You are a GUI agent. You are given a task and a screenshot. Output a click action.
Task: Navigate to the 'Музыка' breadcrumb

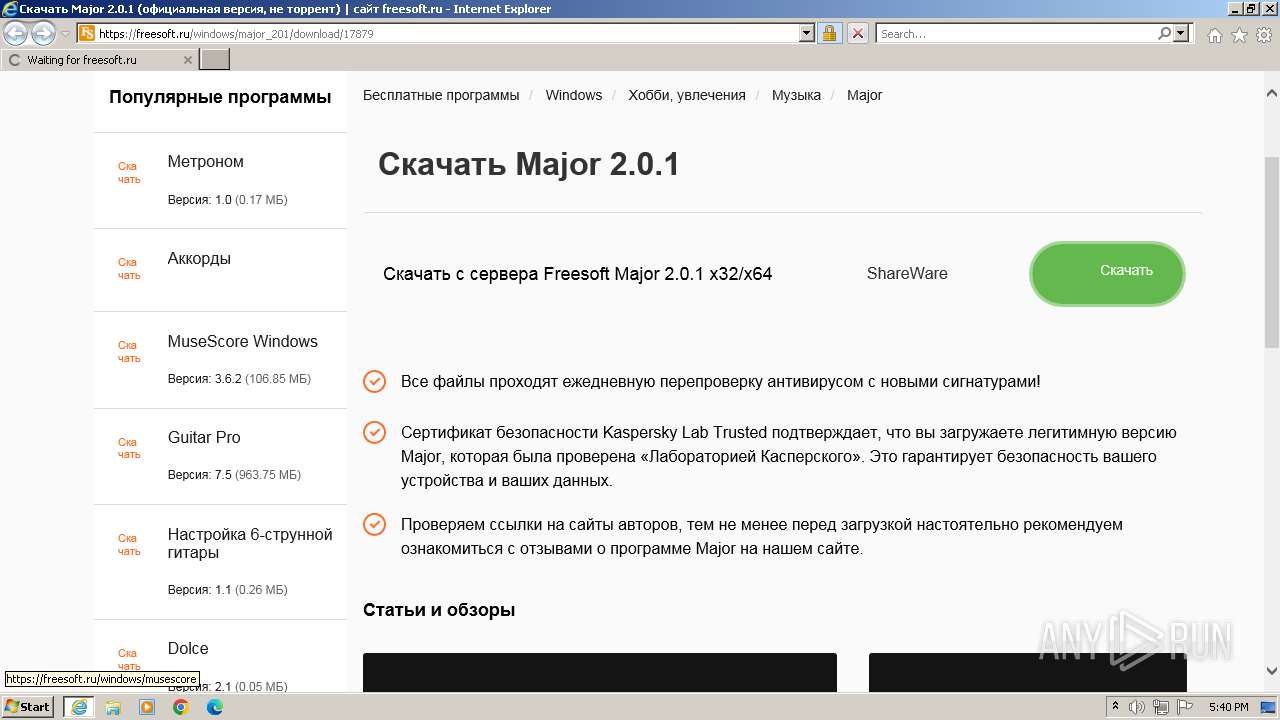[796, 95]
